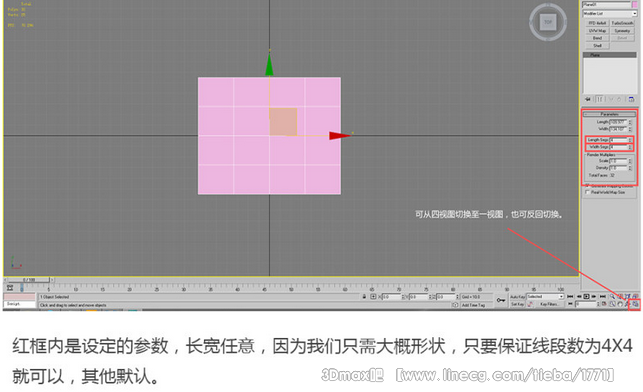Click the object name field Plane01
Image resolution: width=643 pixels, height=392 pixels.
(607, 5)
